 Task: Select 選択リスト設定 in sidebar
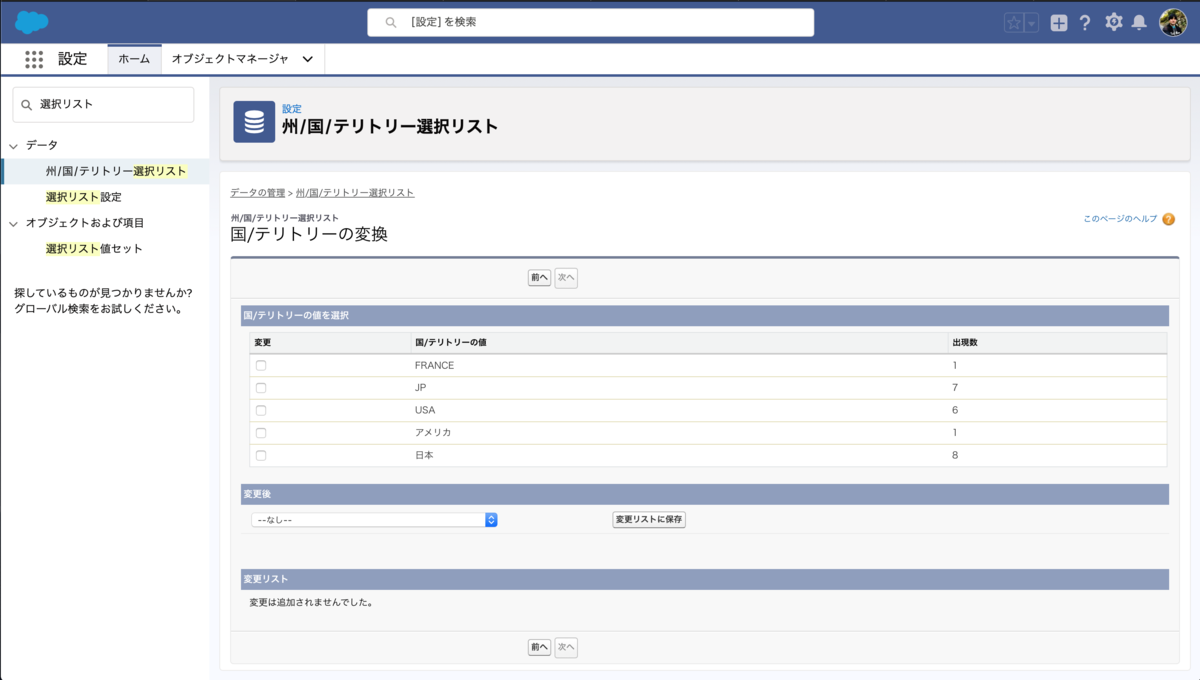(x=83, y=197)
